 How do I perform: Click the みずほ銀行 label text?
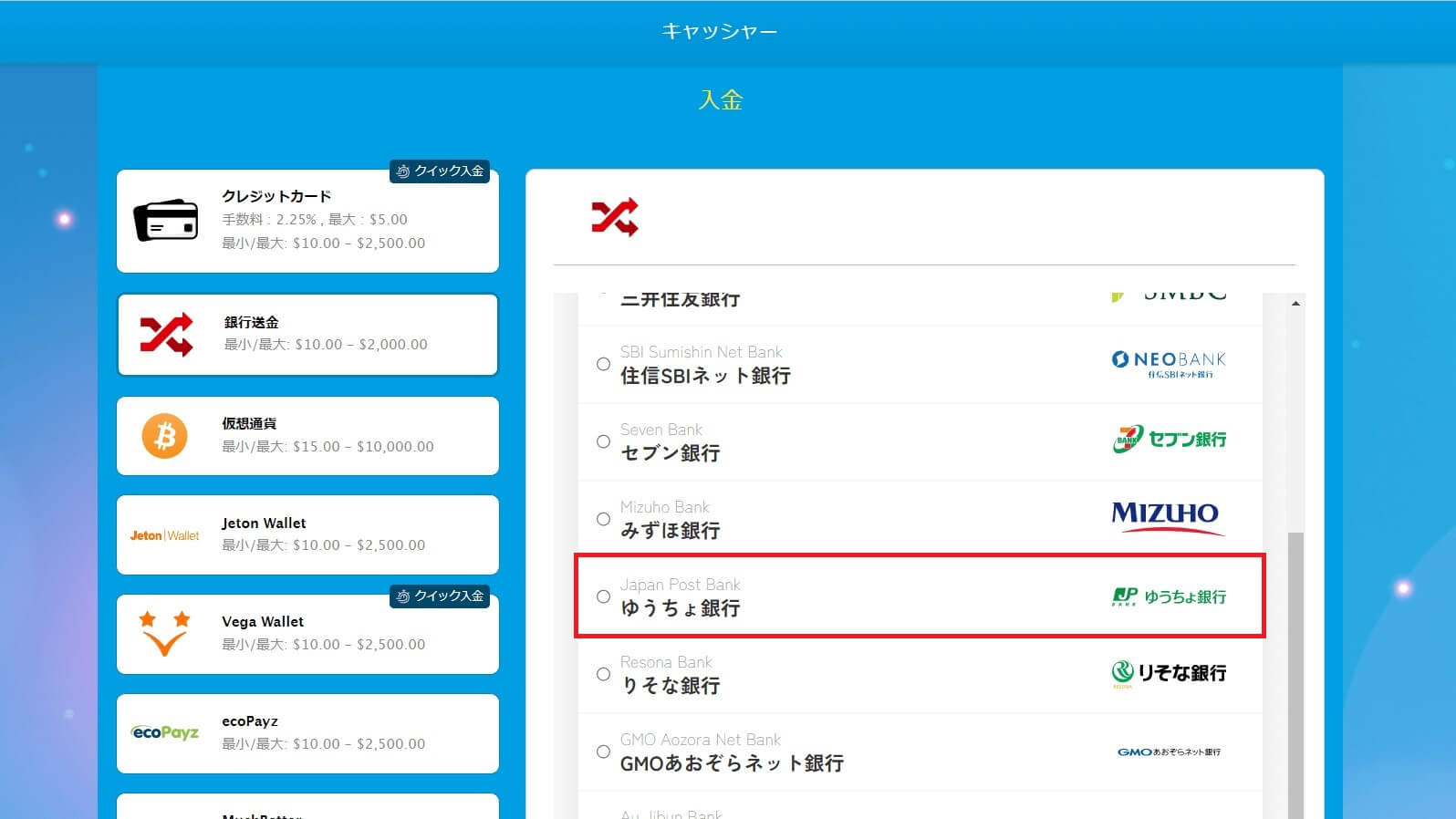[671, 531]
